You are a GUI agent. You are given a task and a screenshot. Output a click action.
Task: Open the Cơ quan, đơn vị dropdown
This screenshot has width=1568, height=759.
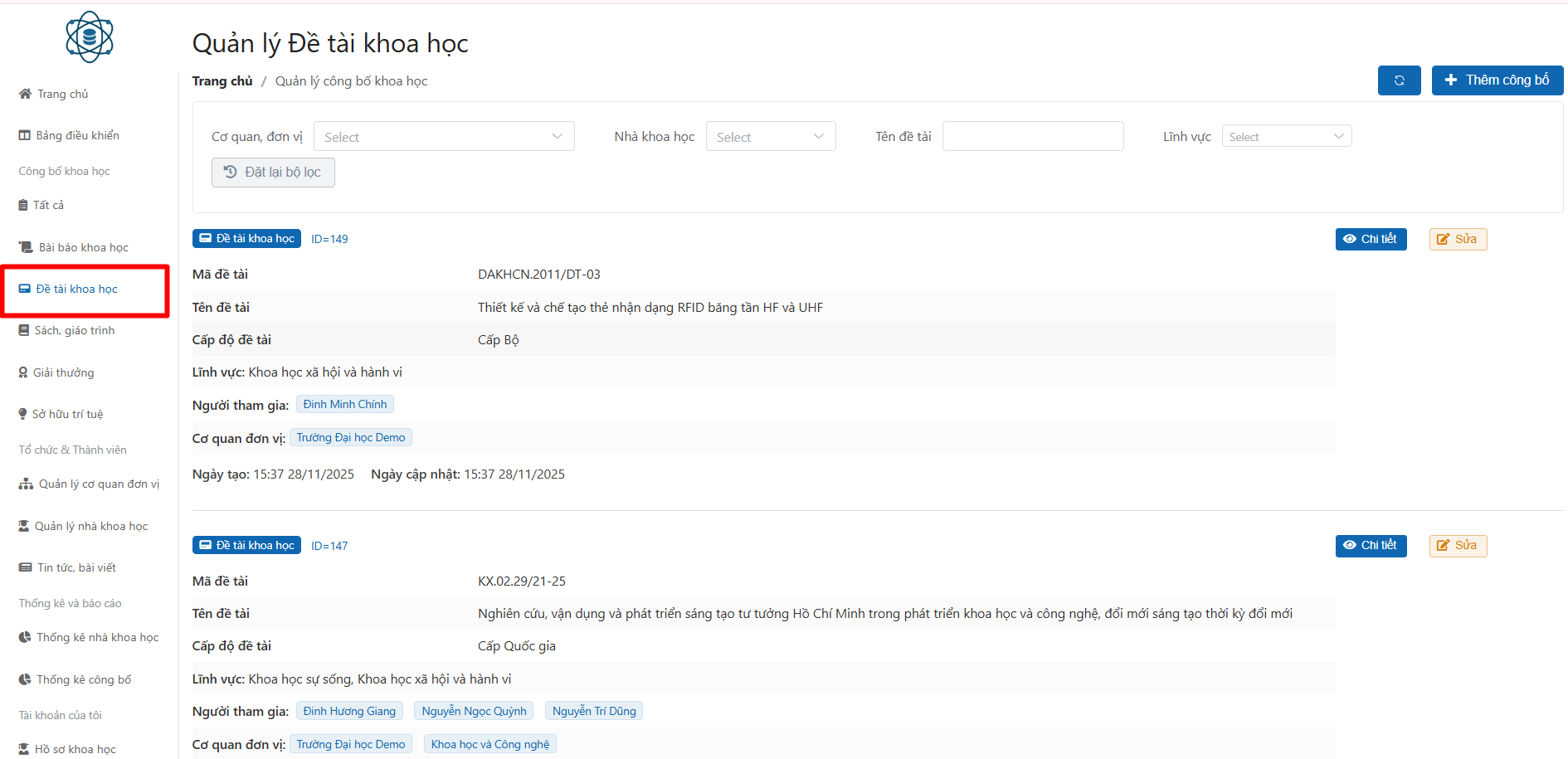pos(443,137)
